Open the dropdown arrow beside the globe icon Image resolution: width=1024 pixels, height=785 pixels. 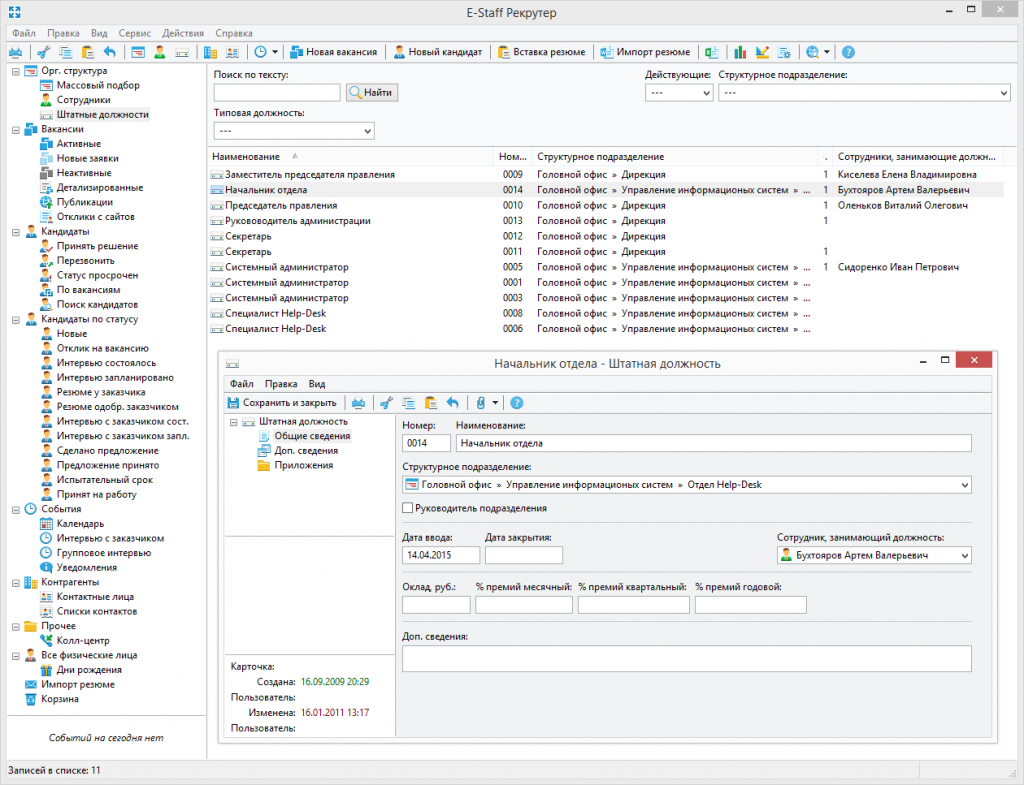pyautogui.click(x=827, y=52)
